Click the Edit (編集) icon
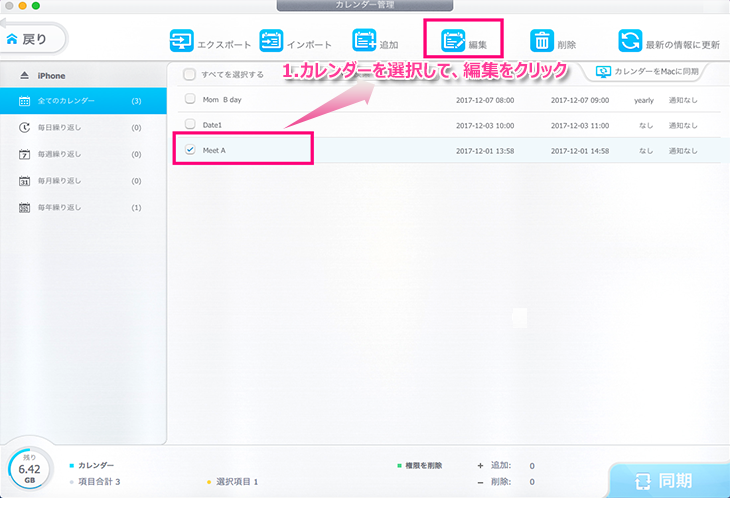The width and height of the screenshot is (730, 510). coord(453,41)
